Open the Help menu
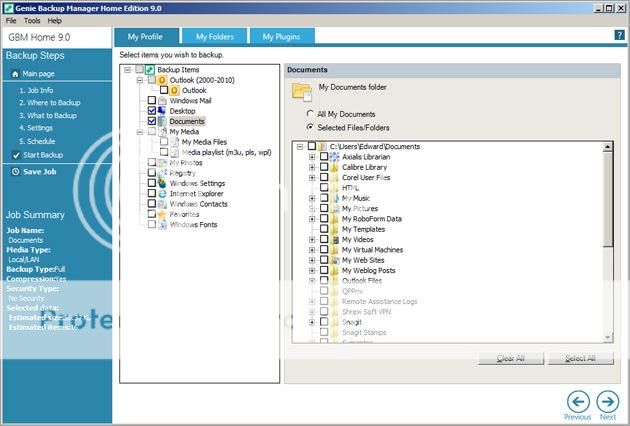 tap(55, 20)
